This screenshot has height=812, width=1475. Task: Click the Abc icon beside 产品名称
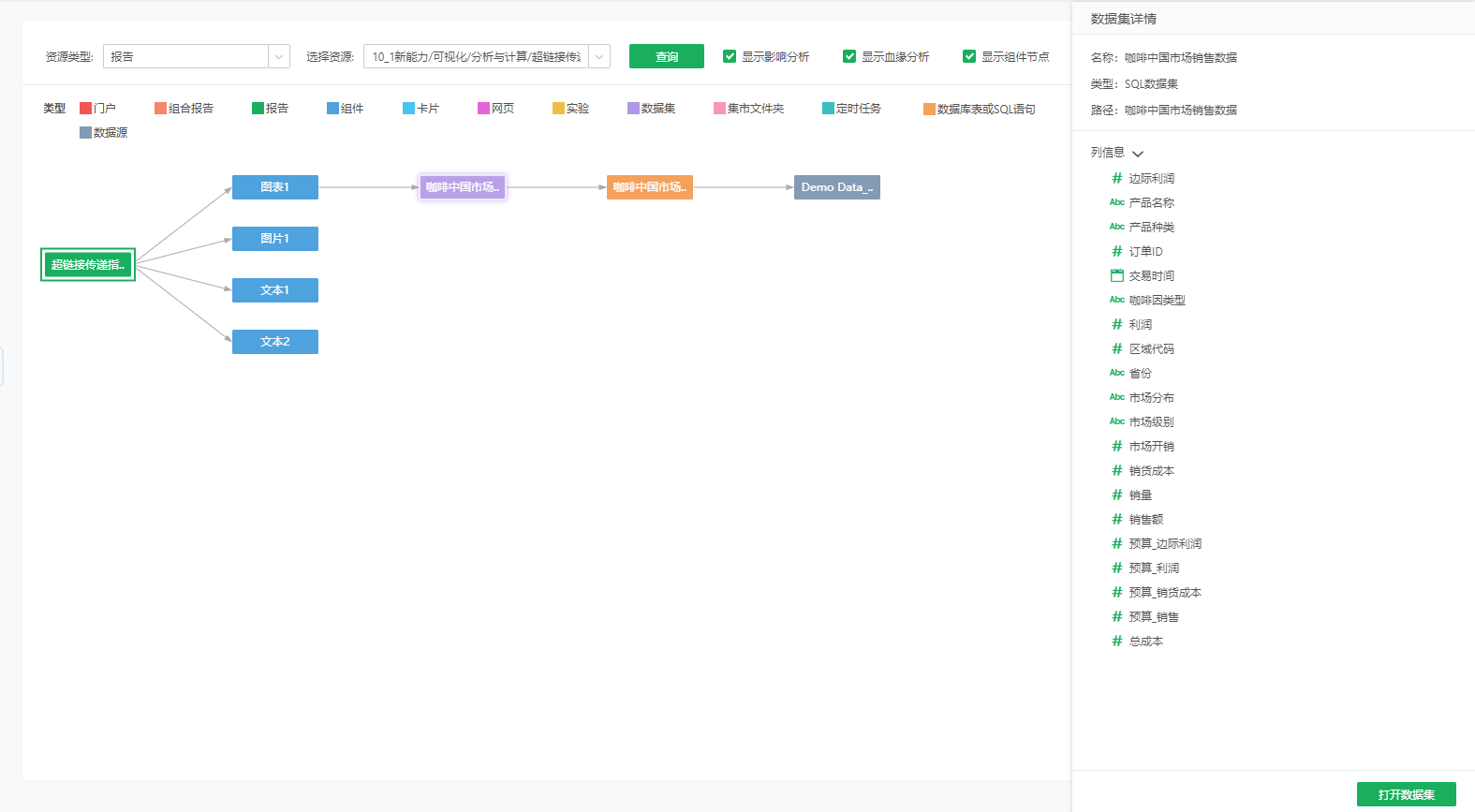(1116, 202)
